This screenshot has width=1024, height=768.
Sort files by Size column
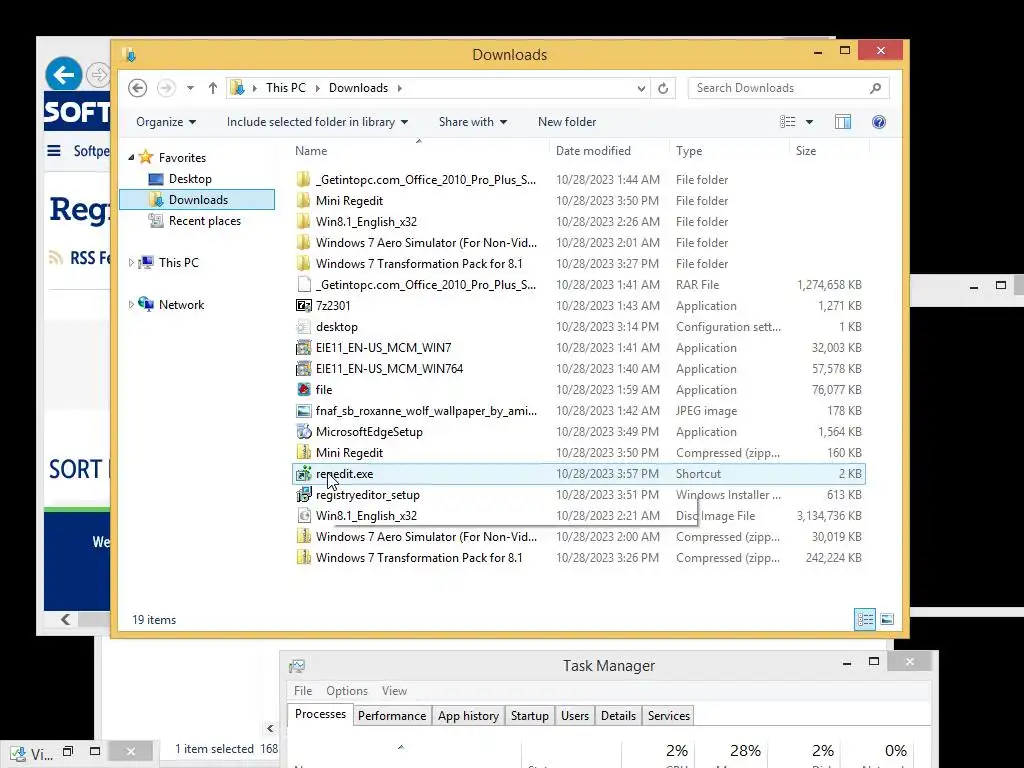tap(806, 151)
